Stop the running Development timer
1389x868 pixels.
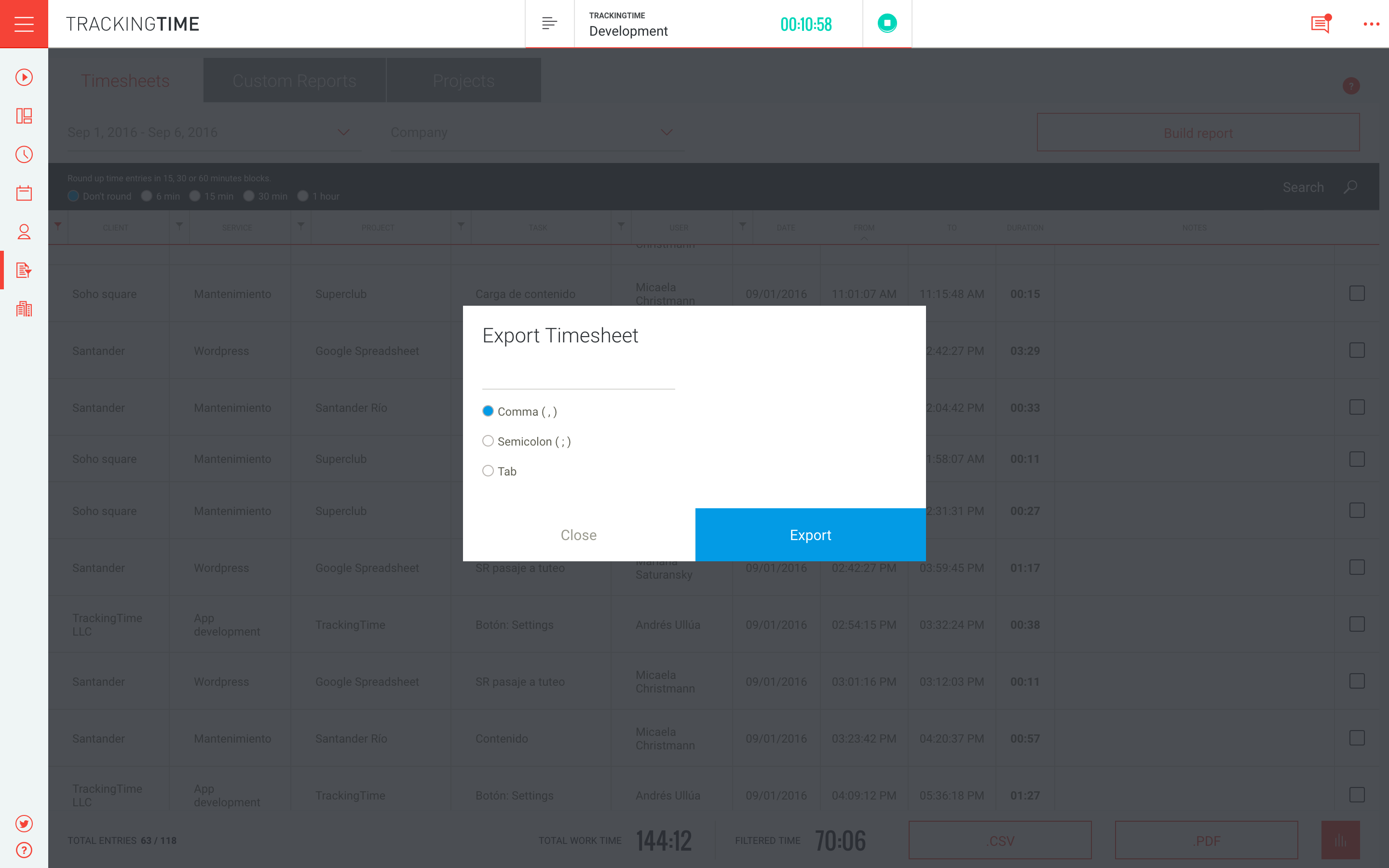click(x=887, y=24)
